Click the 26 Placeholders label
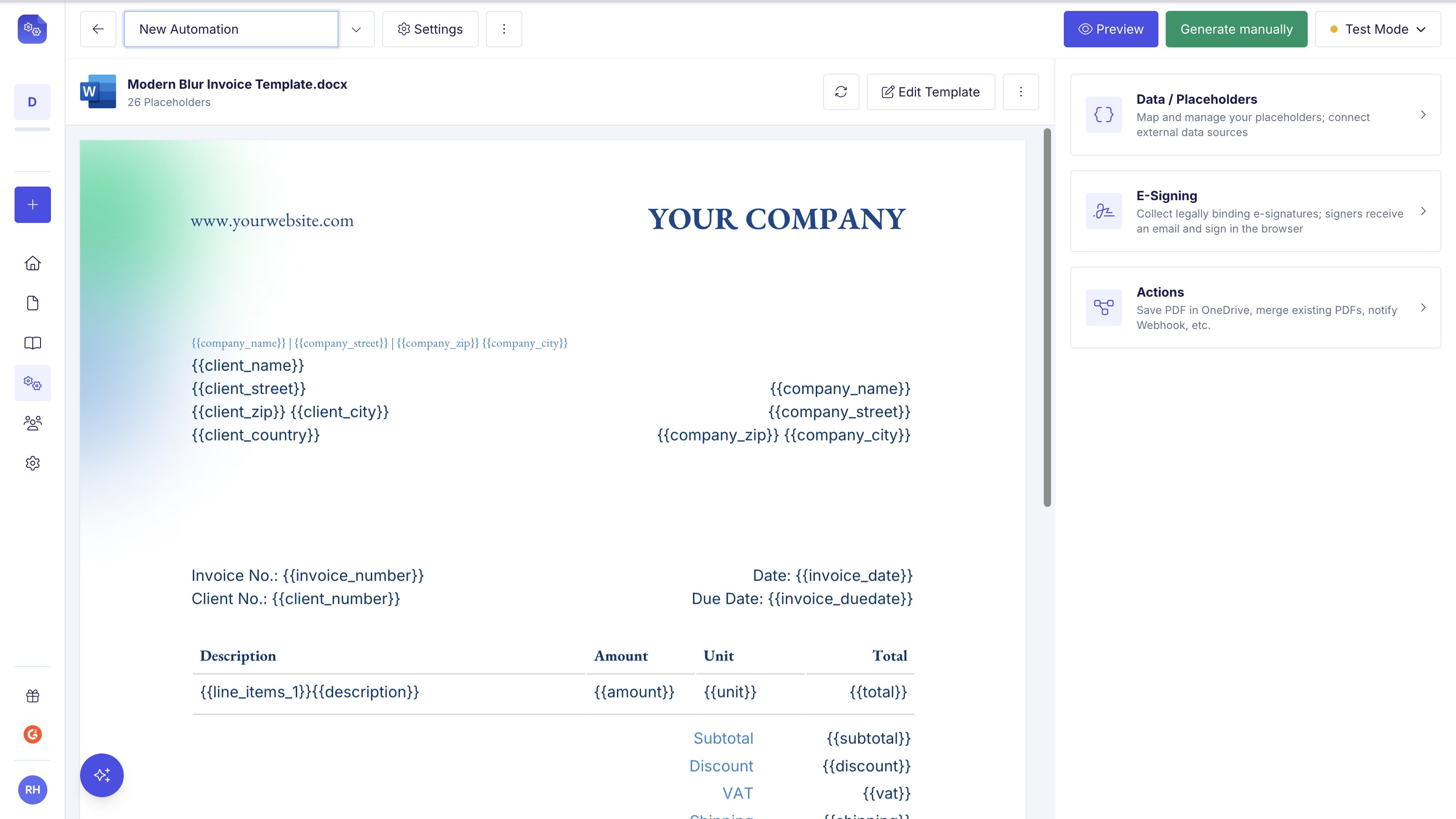This screenshot has height=819, width=1456. [x=169, y=102]
